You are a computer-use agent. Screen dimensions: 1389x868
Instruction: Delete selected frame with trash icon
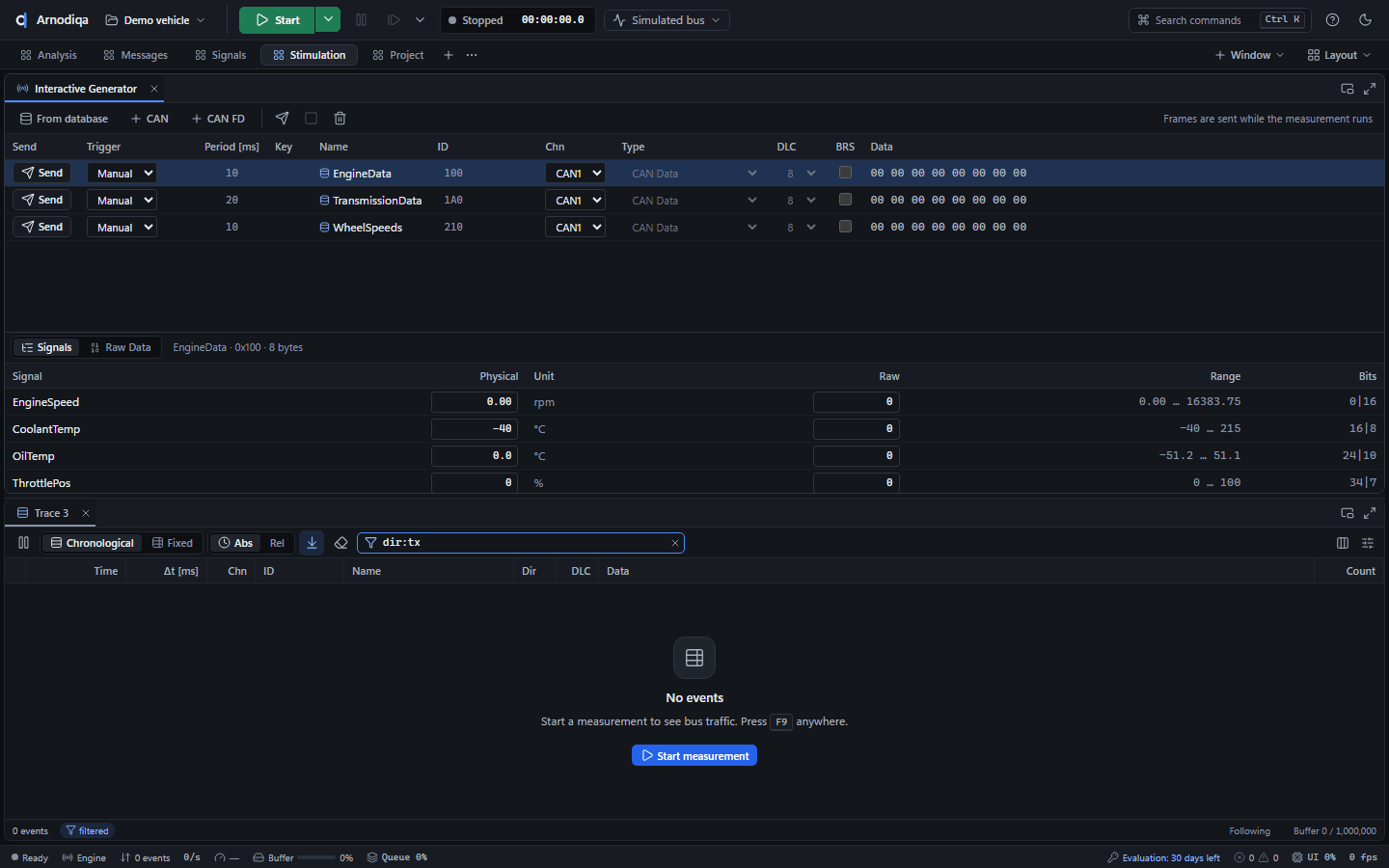pos(340,119)
